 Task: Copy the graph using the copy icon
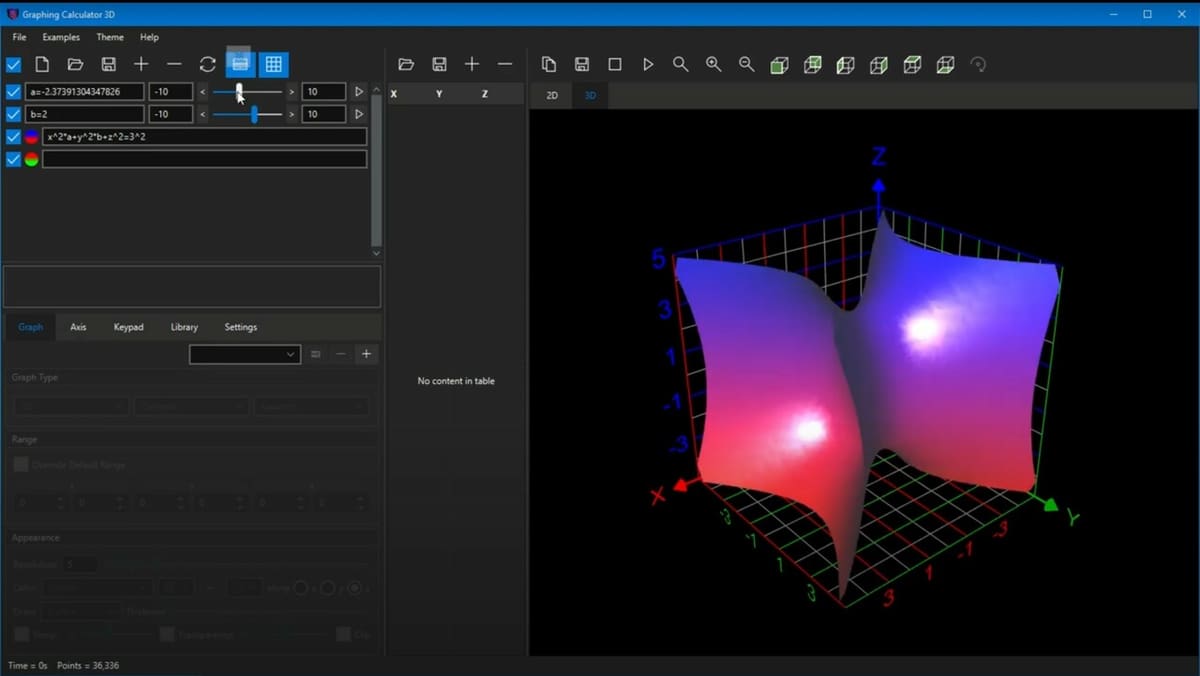click(548, 64)
